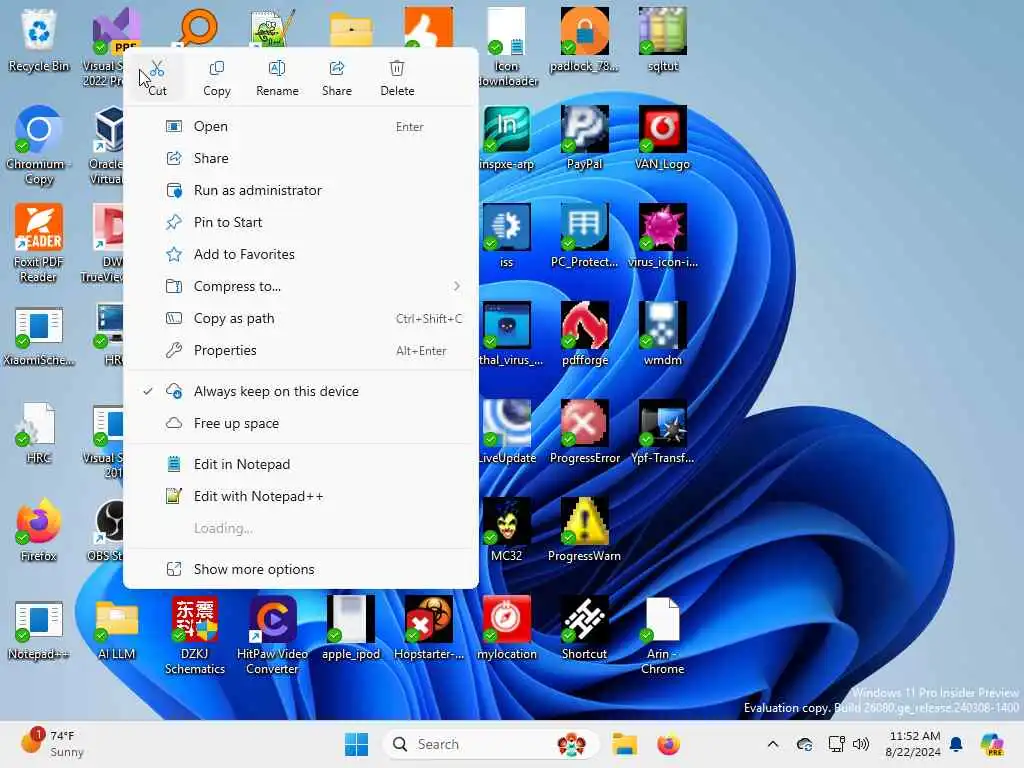Click the top-row Share icon
Screen dimensions: 1024x768
337,78
